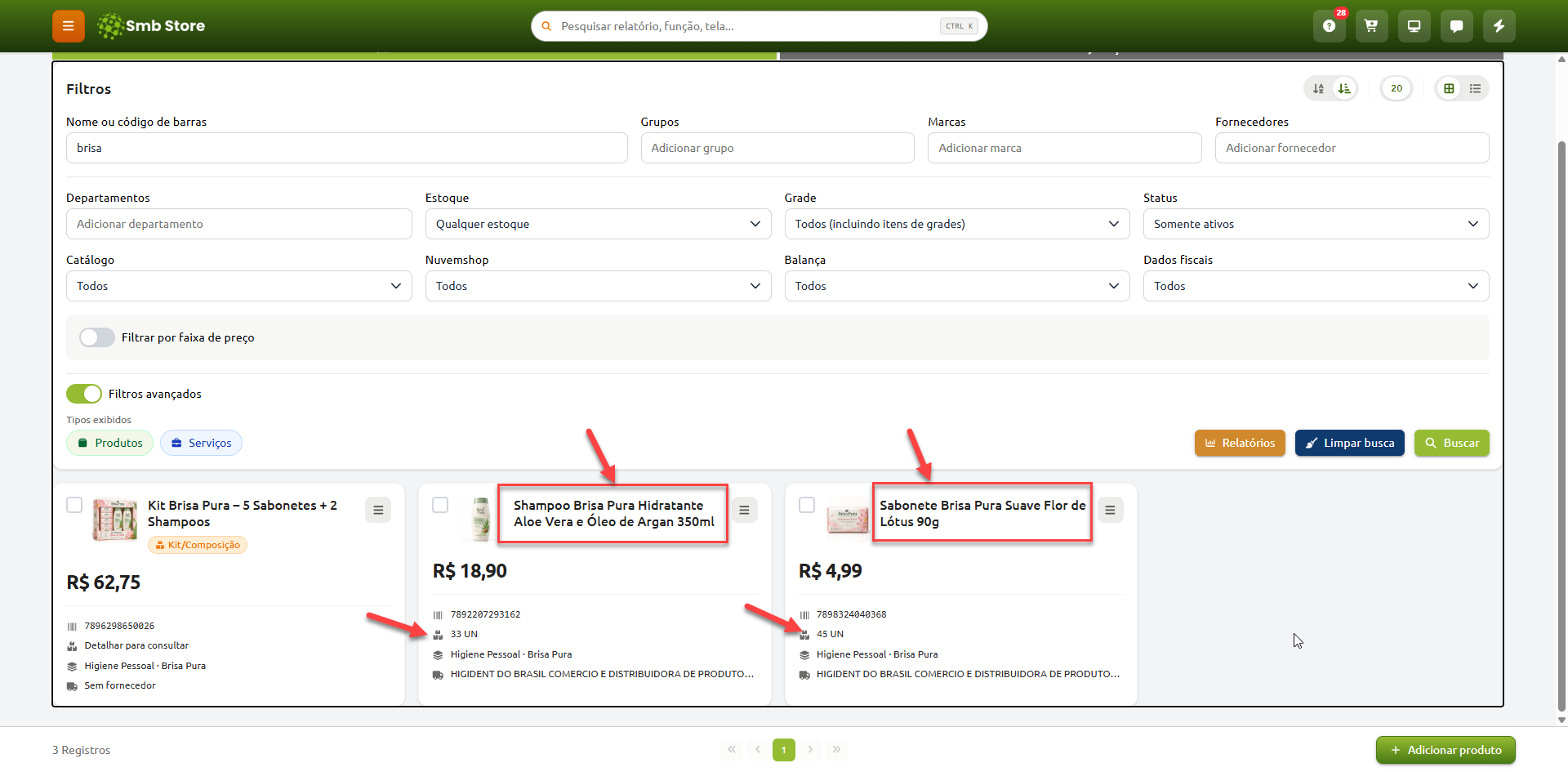Go to first page arrow
Viewport: 1568px width, 772px height.
tap(732, 749)
